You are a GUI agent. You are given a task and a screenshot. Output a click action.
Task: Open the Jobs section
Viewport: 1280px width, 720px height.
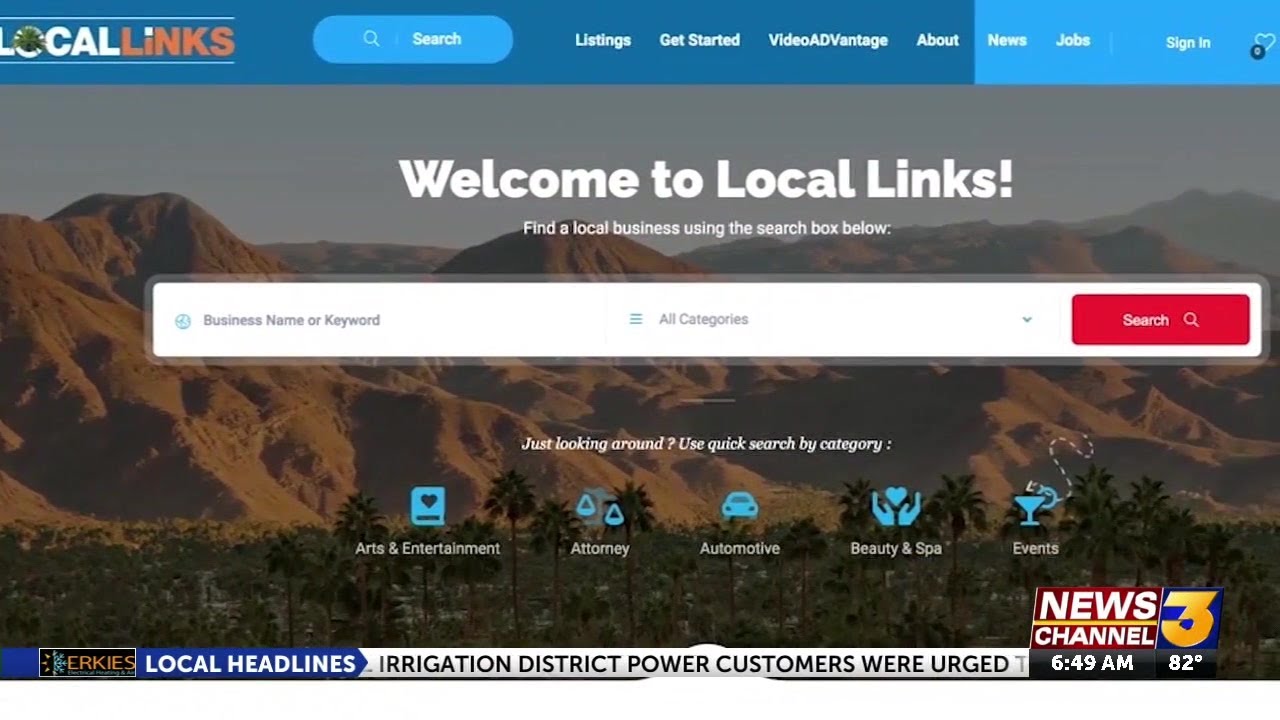1073,40
